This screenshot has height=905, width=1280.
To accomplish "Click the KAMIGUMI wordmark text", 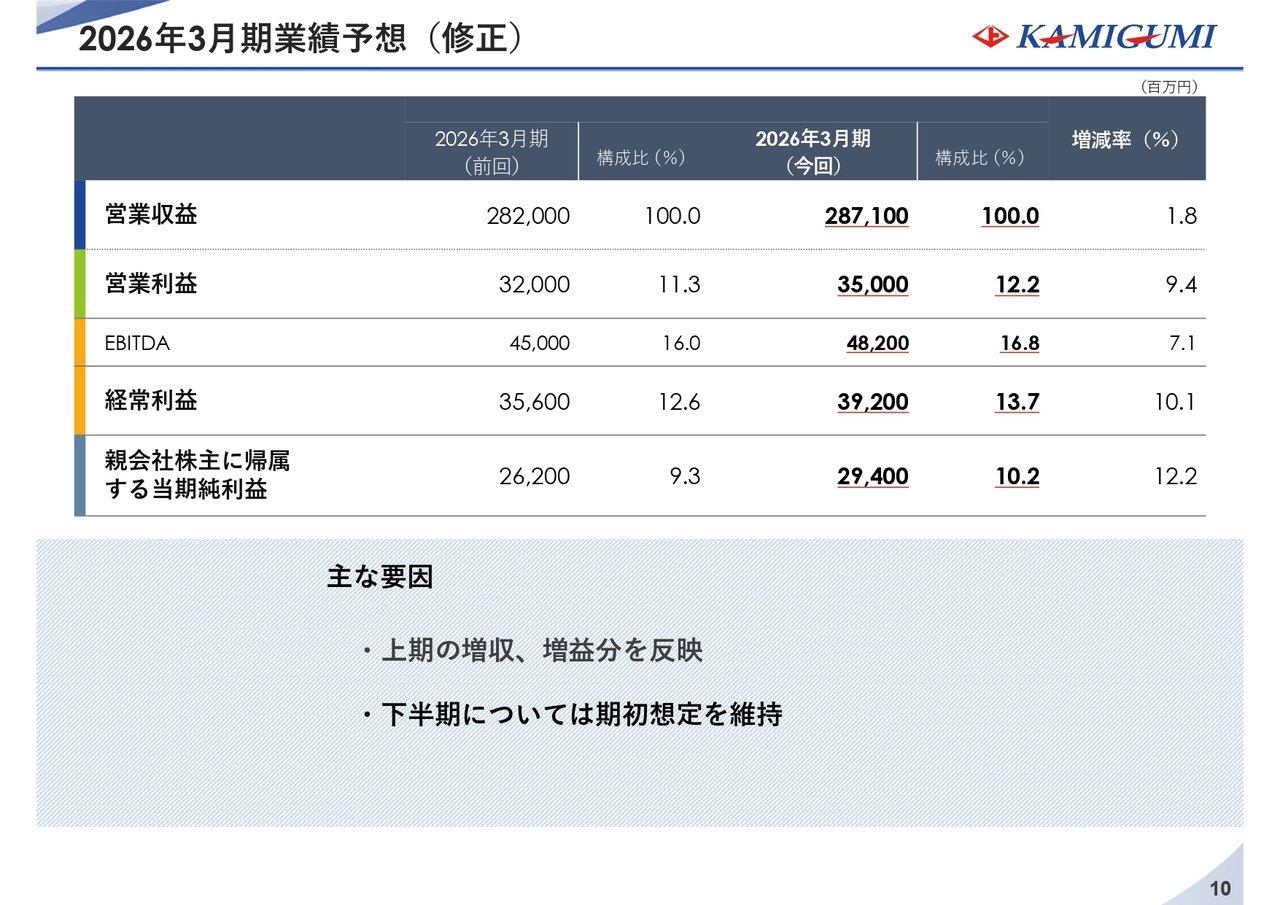I will pyautogui.click(x=1116, y=37).
